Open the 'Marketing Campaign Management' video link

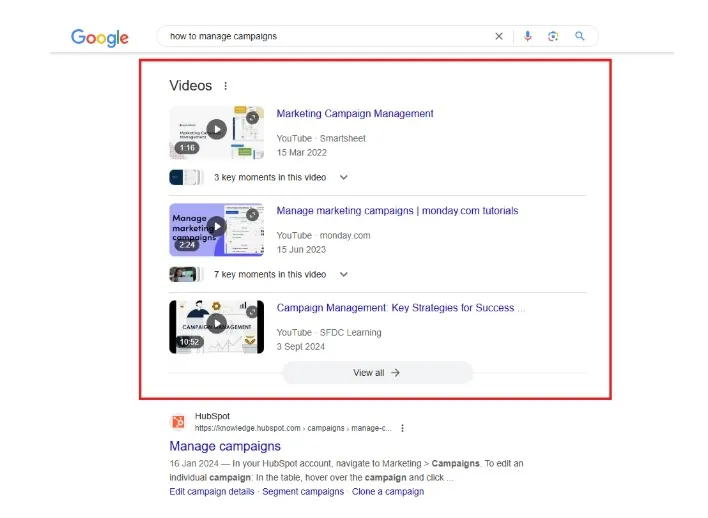tap(355, 114)
